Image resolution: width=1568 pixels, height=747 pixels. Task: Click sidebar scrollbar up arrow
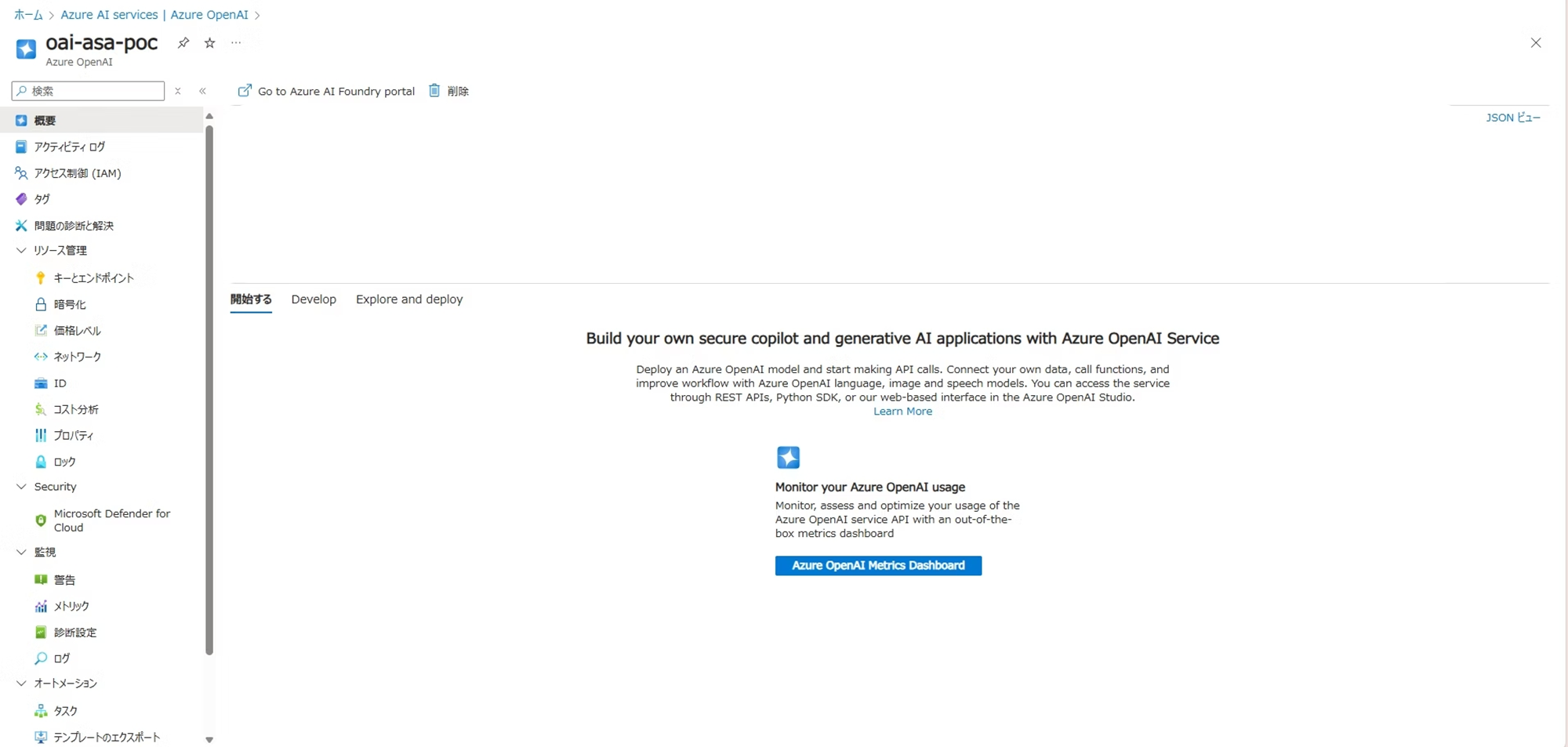click(x=209, y=116)
